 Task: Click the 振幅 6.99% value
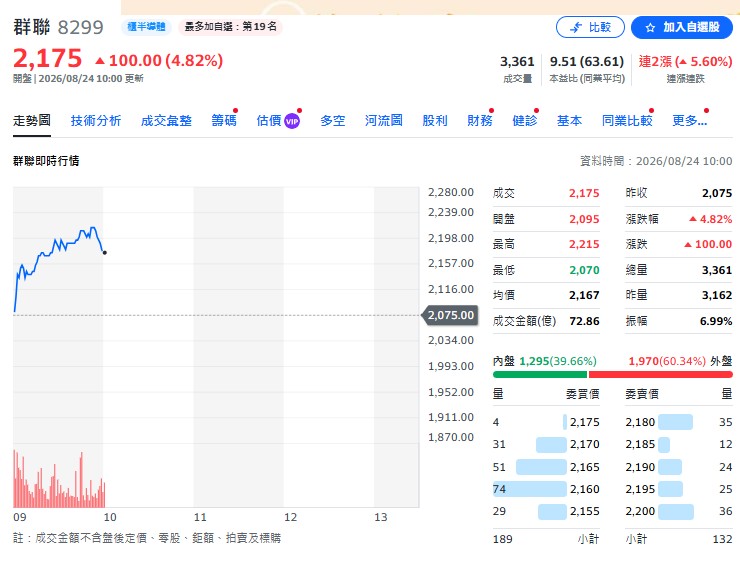click(x=716, y=321)
